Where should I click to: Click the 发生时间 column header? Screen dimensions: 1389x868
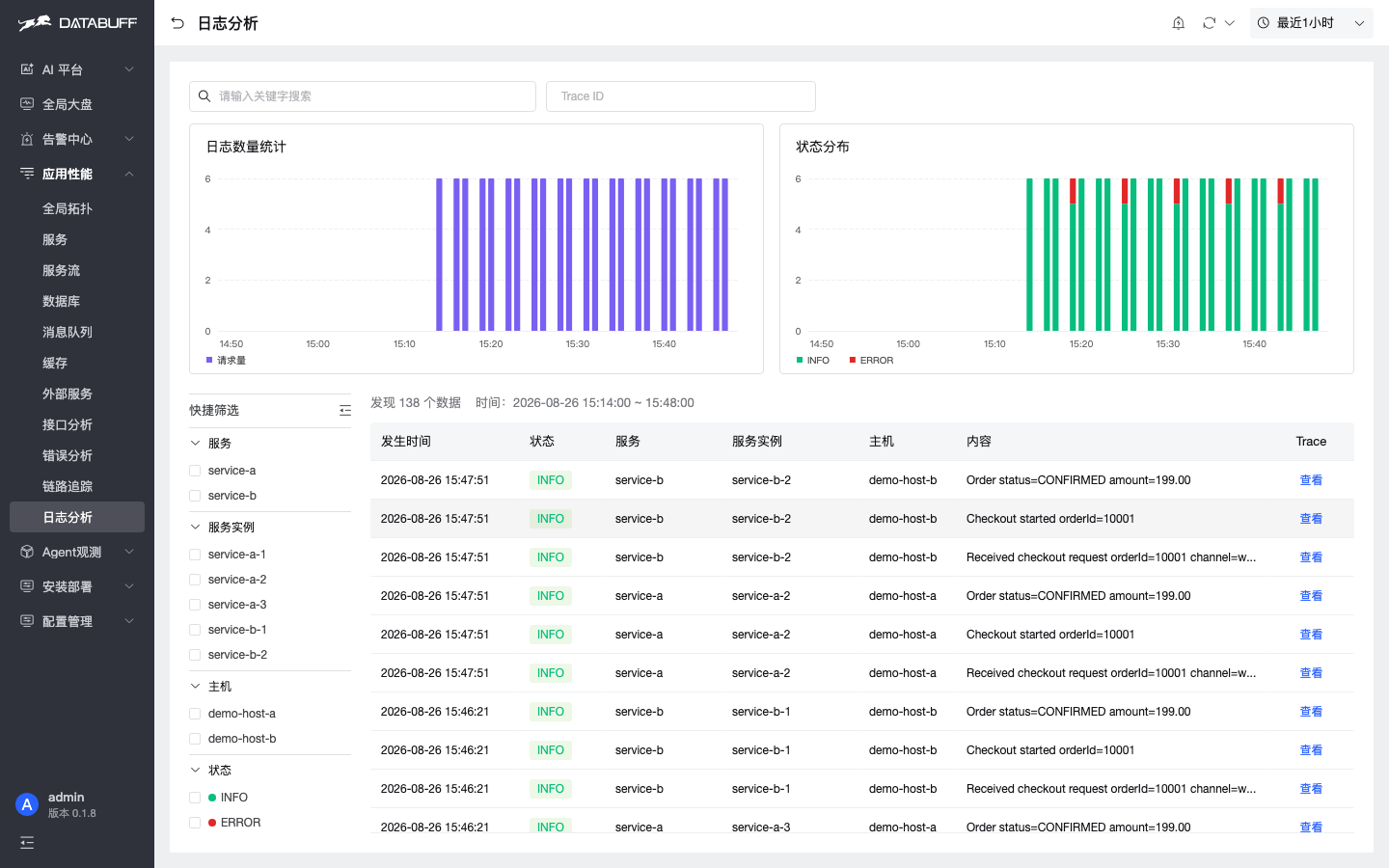coord(406,442)
